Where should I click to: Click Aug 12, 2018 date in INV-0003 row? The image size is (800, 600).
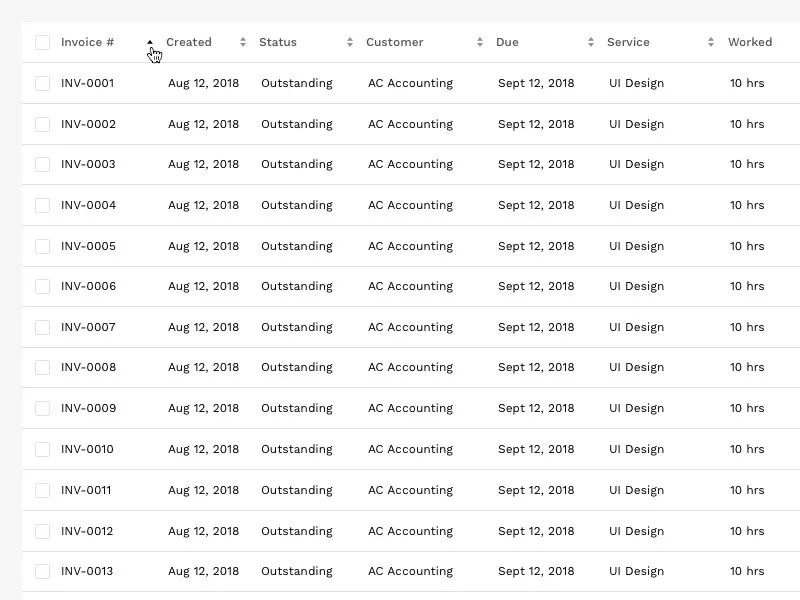point(204,164)
